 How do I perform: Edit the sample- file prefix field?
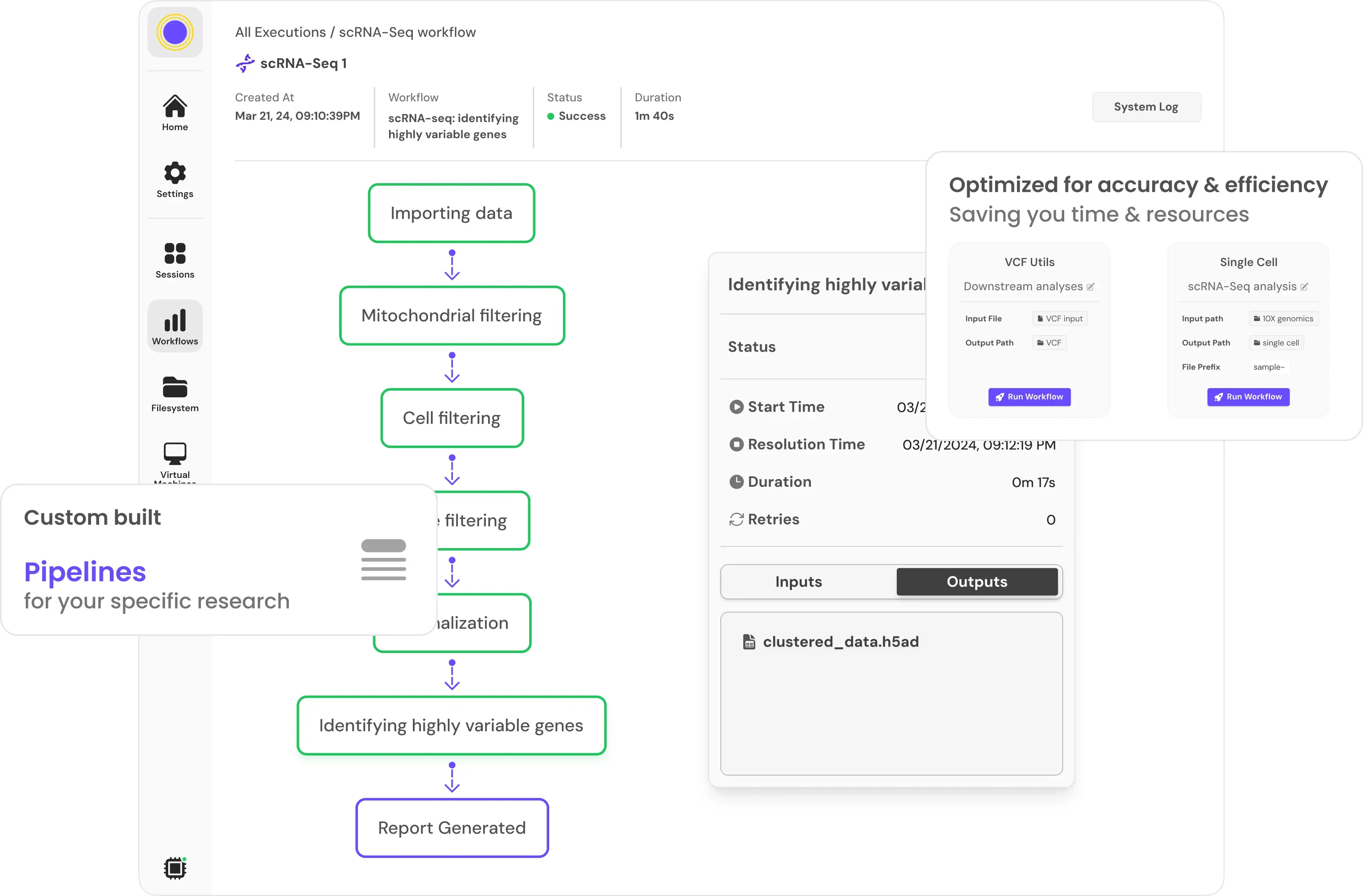pos(1269,367)
